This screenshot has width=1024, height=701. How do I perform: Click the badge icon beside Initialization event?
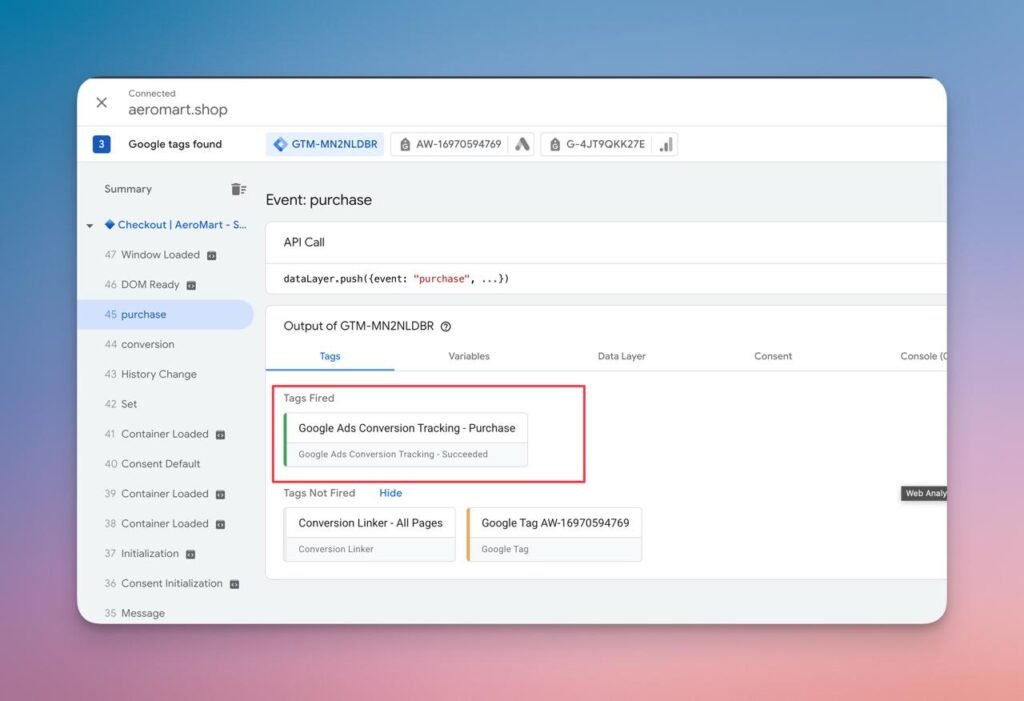pyautogui.click(x=190, y=554)
